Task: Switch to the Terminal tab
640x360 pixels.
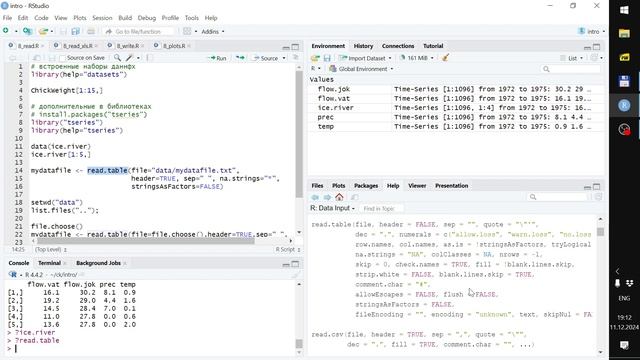Action: coord(49,263)
